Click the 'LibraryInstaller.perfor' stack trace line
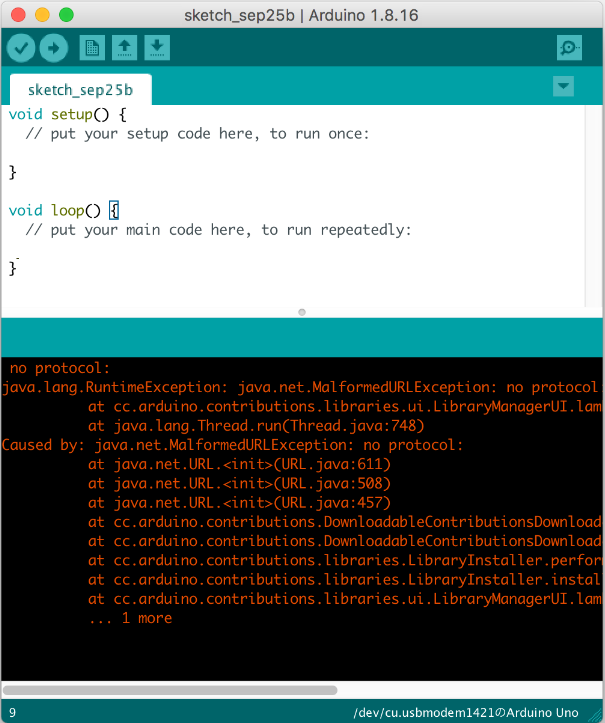Image resolution: width=605 pixels, height=723 pixels. coord(345,560)
